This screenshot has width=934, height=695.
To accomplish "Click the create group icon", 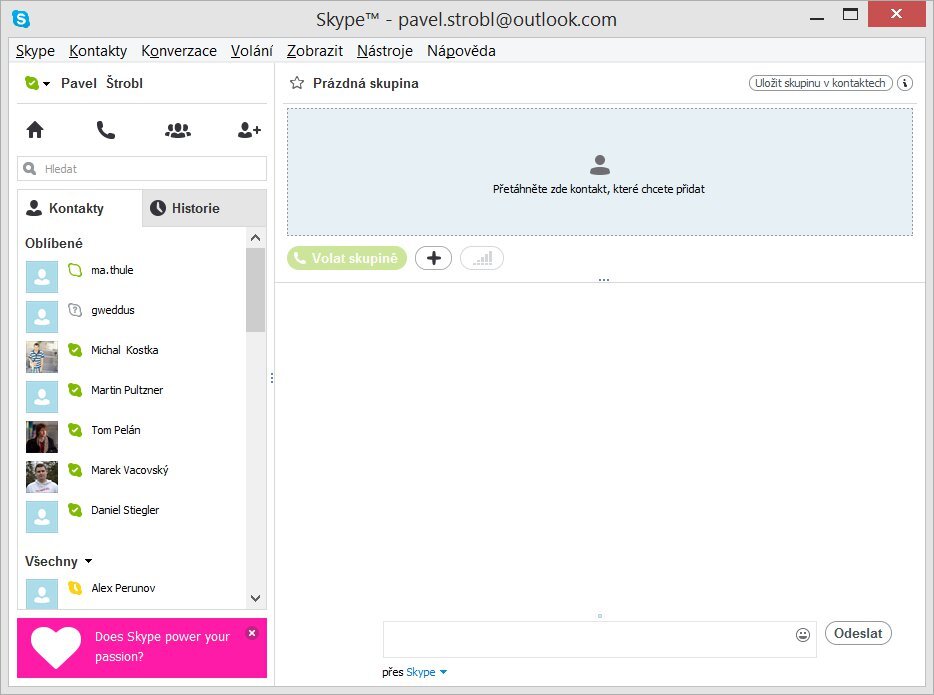I will (177, 129).
